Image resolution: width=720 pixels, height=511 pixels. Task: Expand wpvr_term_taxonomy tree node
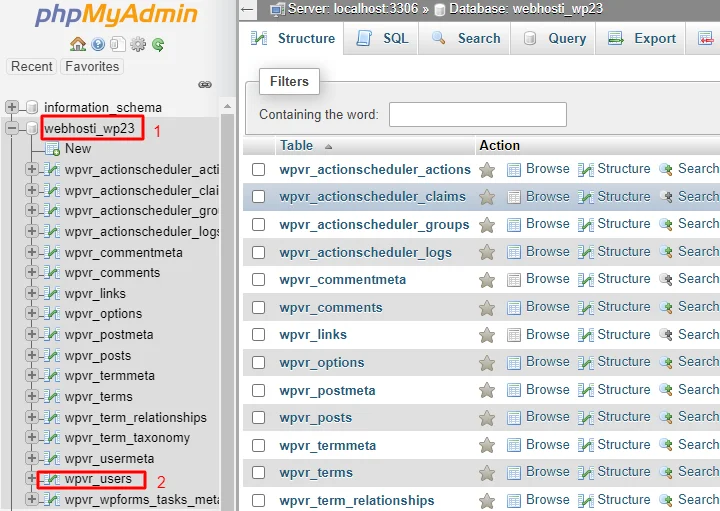pyautogui.click(x=32, y=437)
